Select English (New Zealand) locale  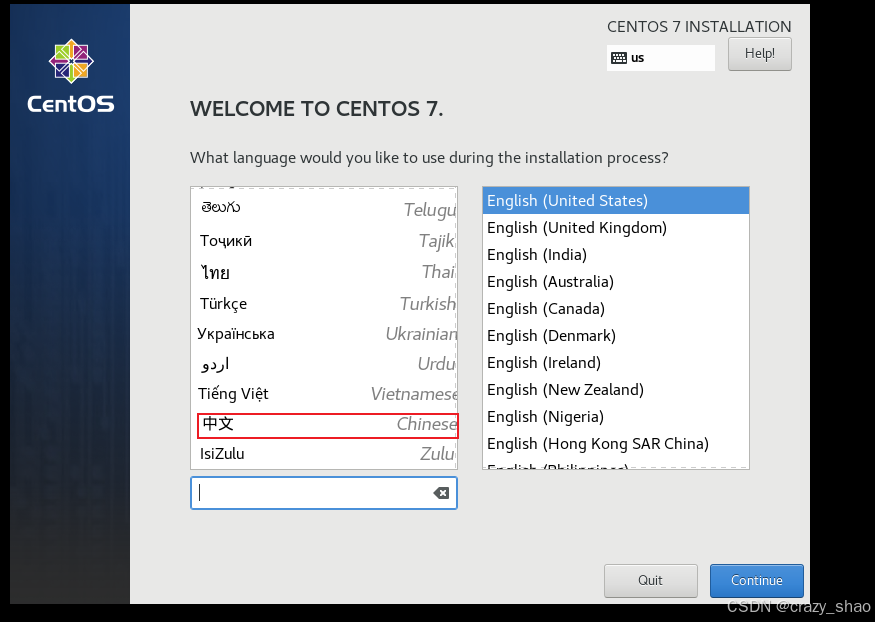(x=616, y=390)
